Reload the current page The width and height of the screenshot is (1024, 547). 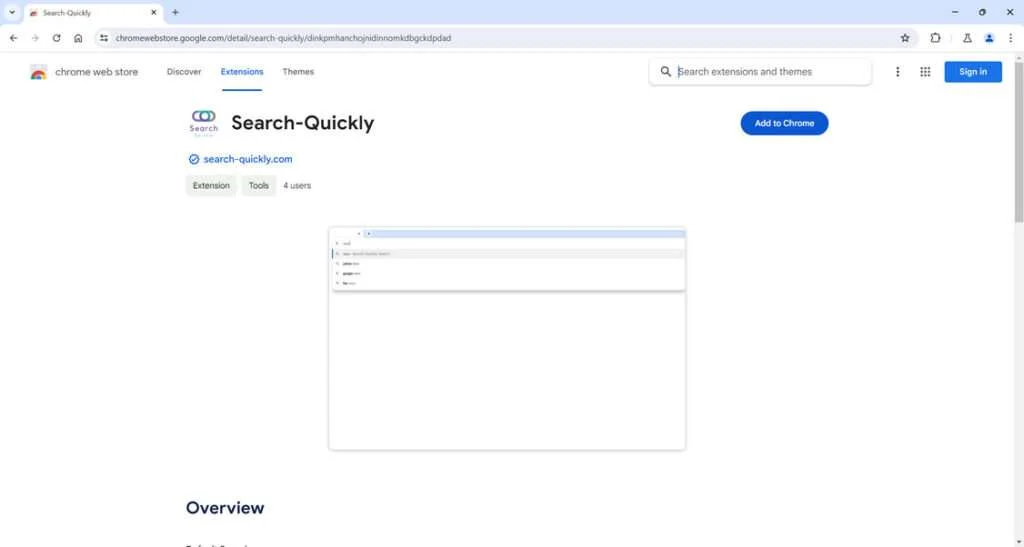(57, 38)
